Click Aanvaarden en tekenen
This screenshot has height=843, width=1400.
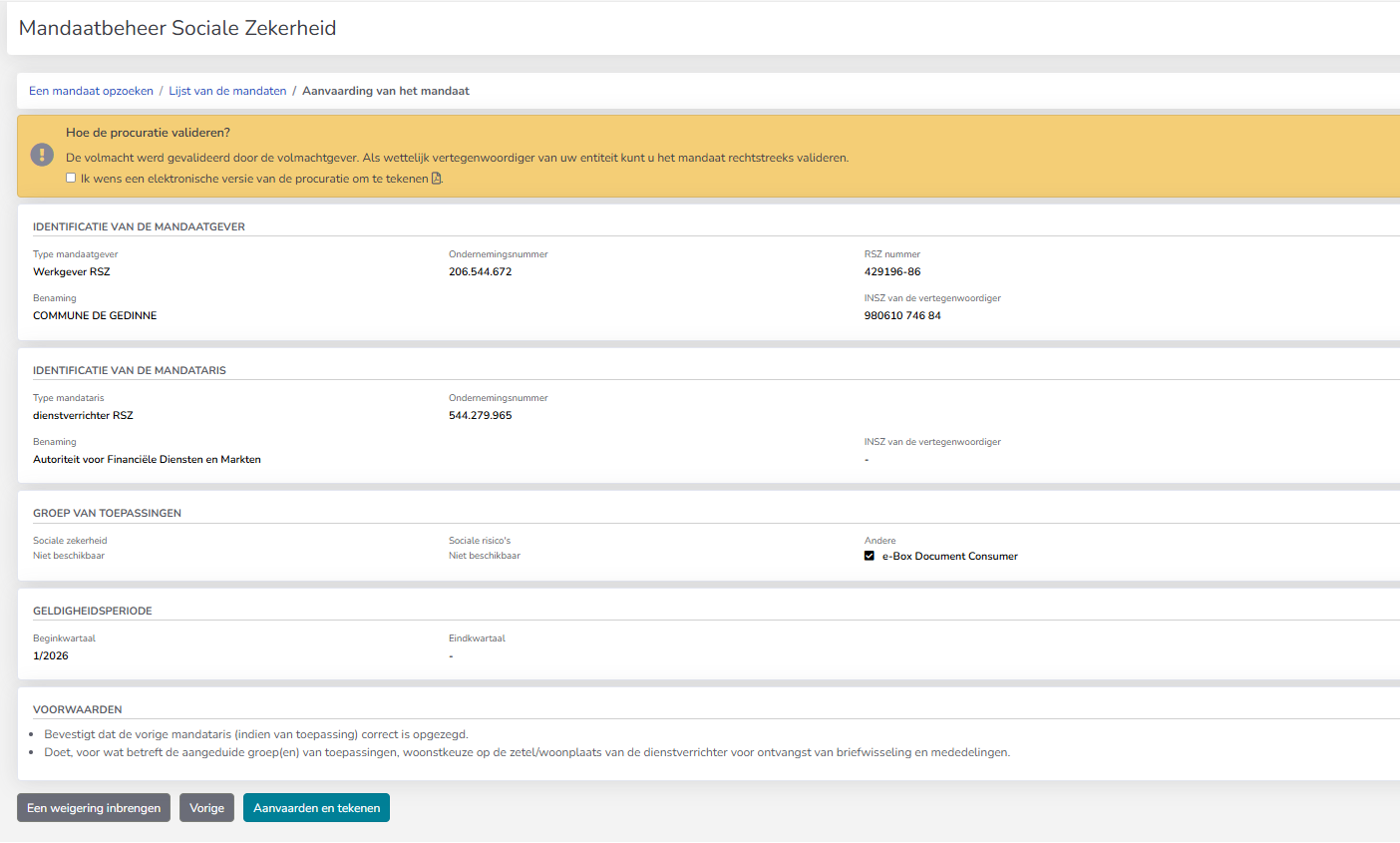click(x=316, y=807)
